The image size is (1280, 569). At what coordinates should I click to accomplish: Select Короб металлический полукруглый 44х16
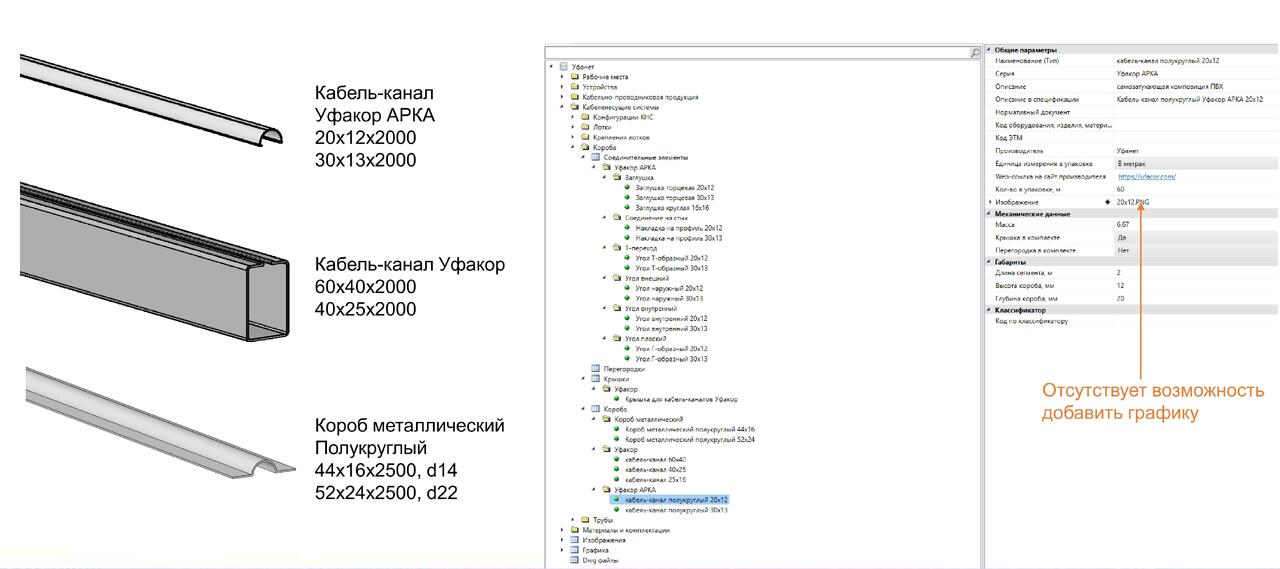point(689,429)
